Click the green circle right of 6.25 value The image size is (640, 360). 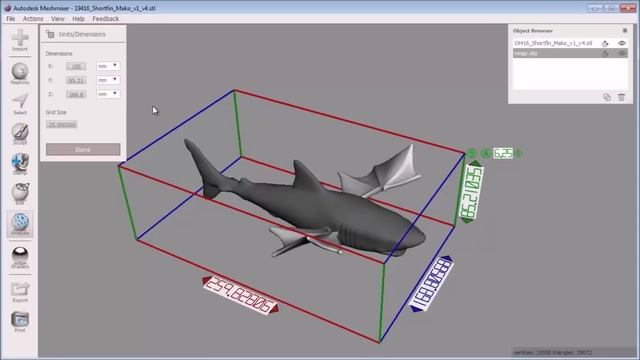pyautogui.click(x=518, y=153)
